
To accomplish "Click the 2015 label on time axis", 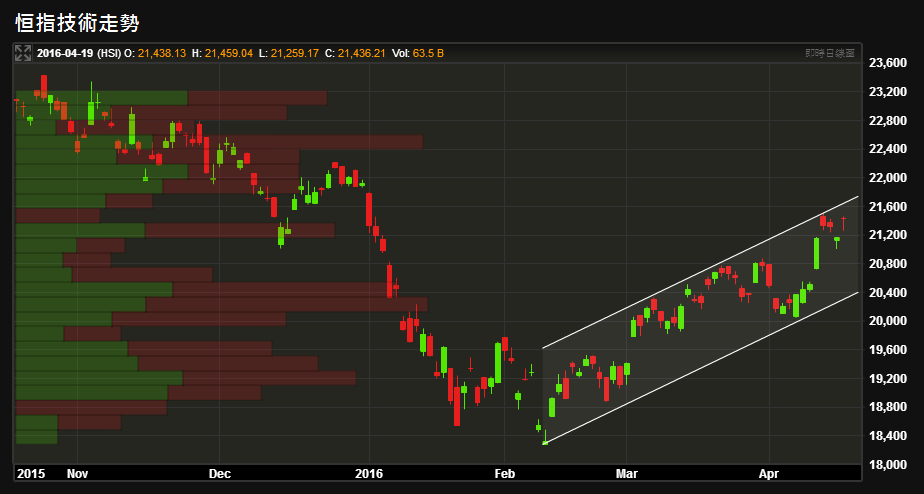I will click(31, 474).
